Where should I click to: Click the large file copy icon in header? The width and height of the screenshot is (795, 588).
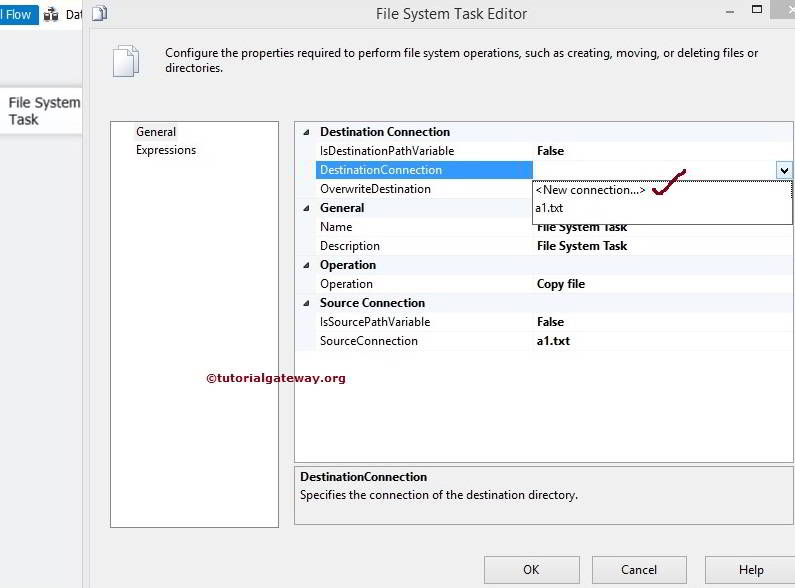[126, 61]
